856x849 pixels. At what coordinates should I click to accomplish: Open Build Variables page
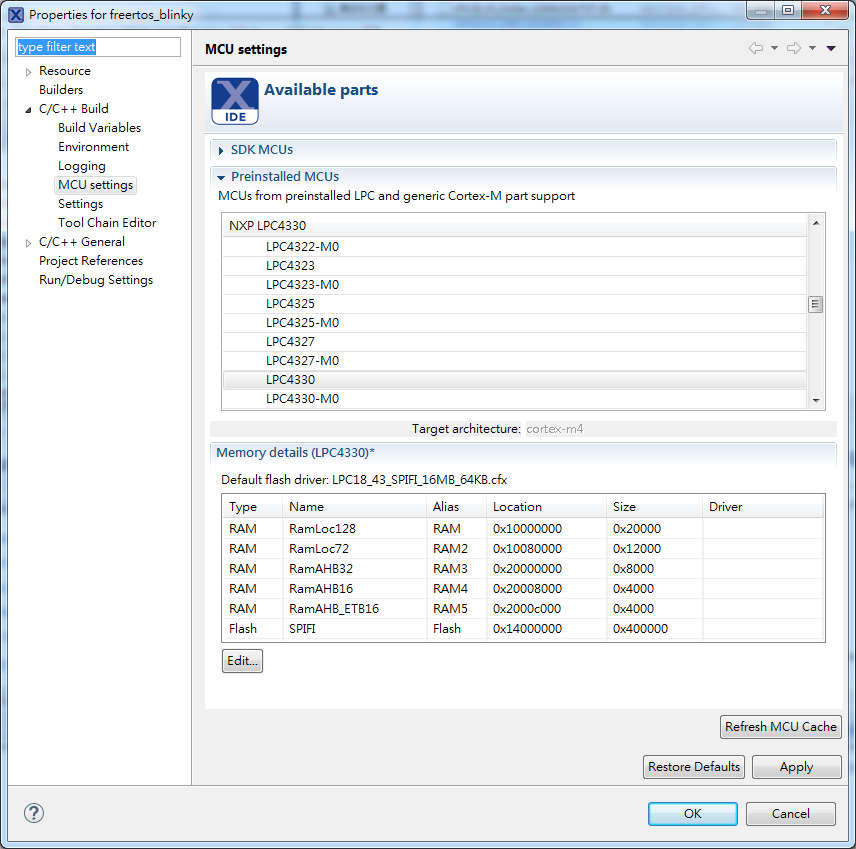[x=99, y=128]
